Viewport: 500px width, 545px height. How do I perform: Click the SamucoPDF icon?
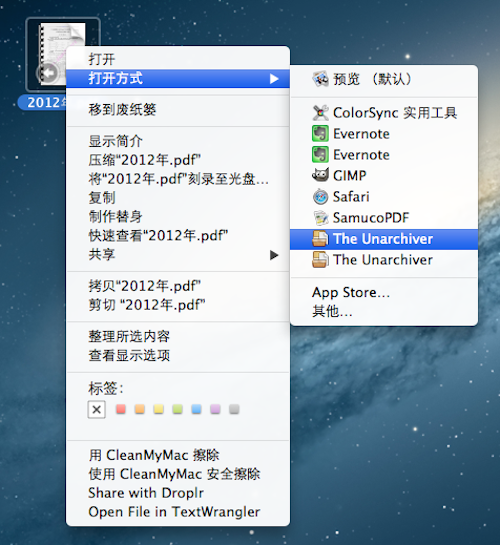320,218
